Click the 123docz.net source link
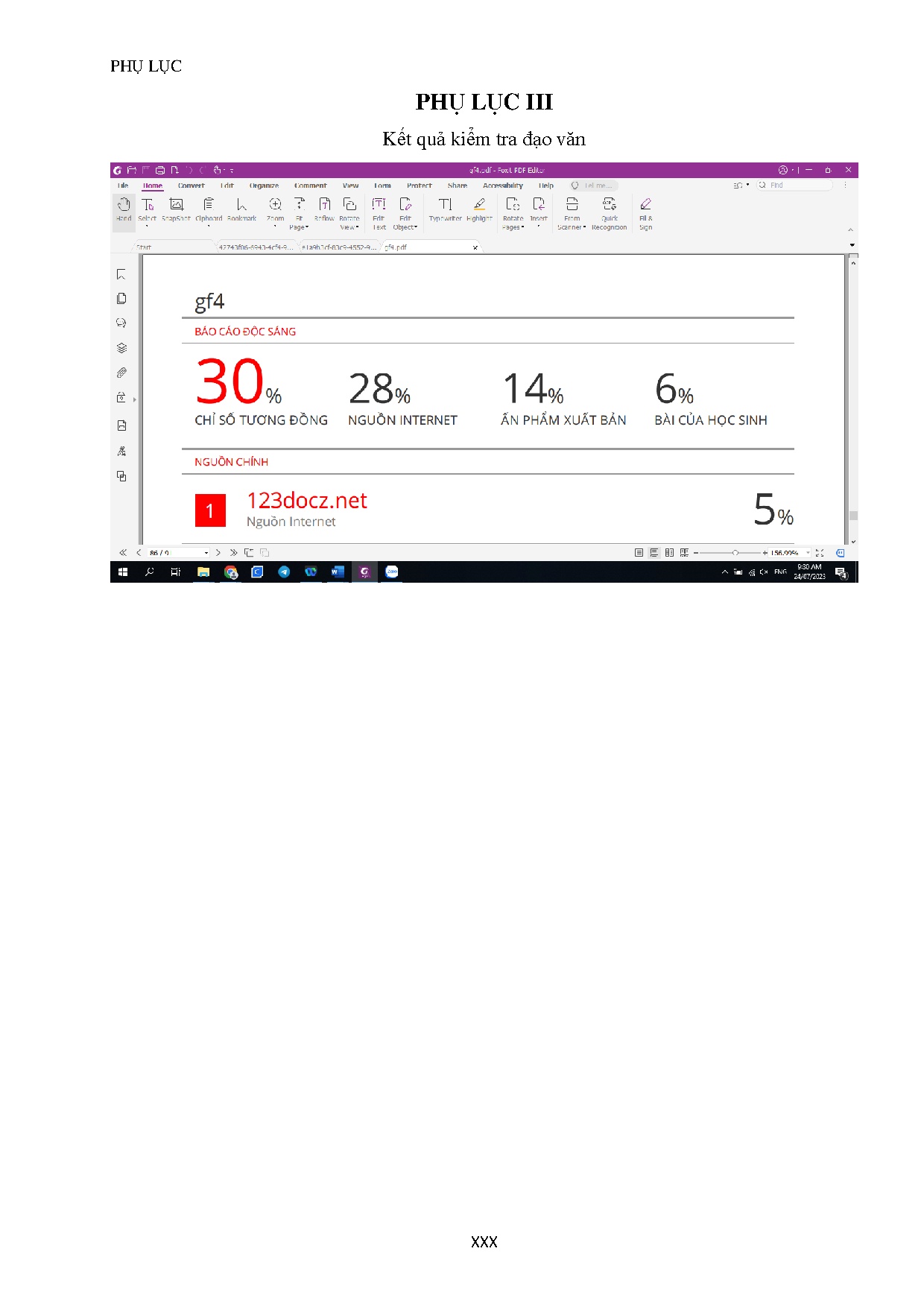 (x=306, y=501)
